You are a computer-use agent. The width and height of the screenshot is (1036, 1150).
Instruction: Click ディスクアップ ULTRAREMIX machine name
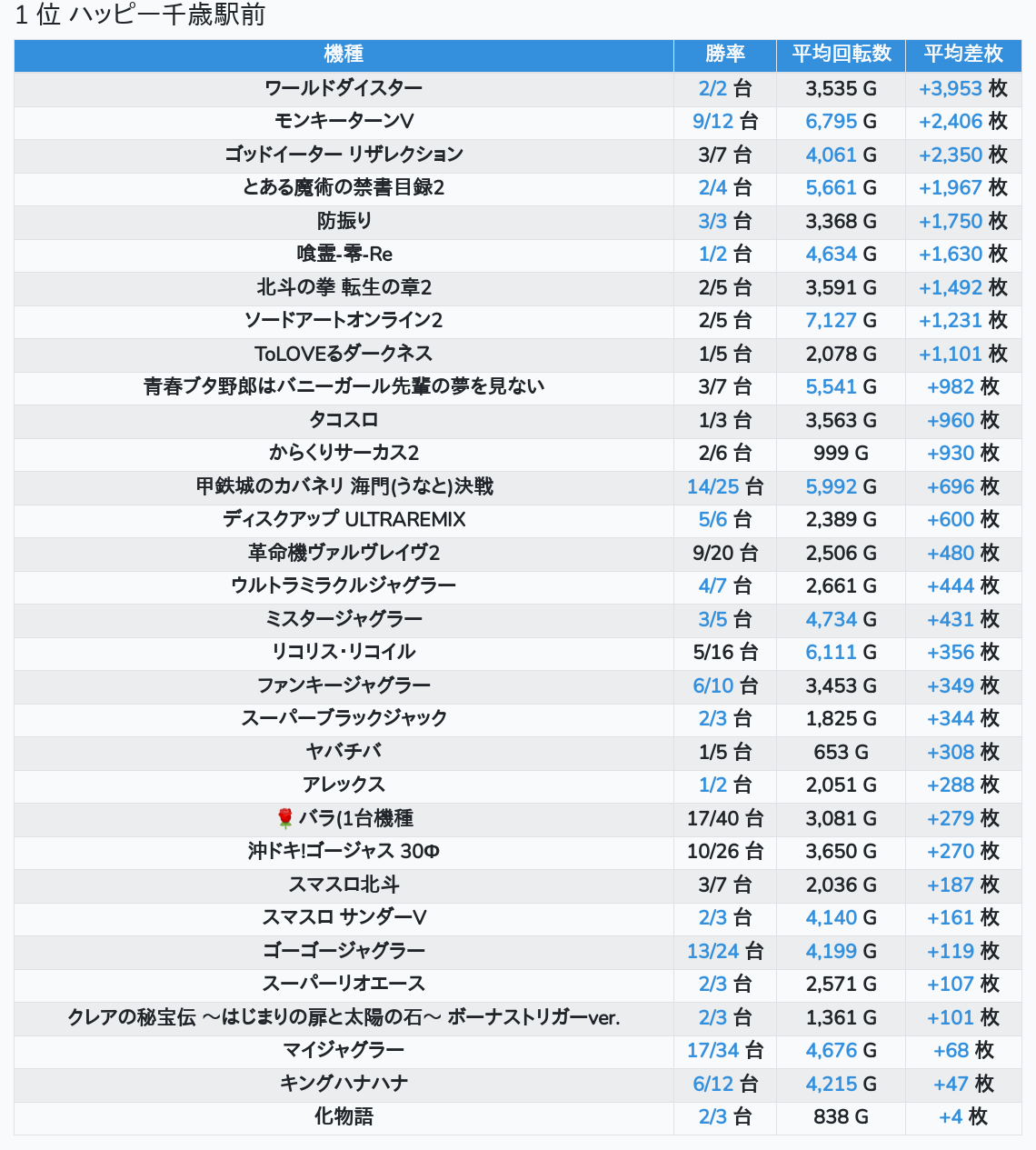(344, 519)
